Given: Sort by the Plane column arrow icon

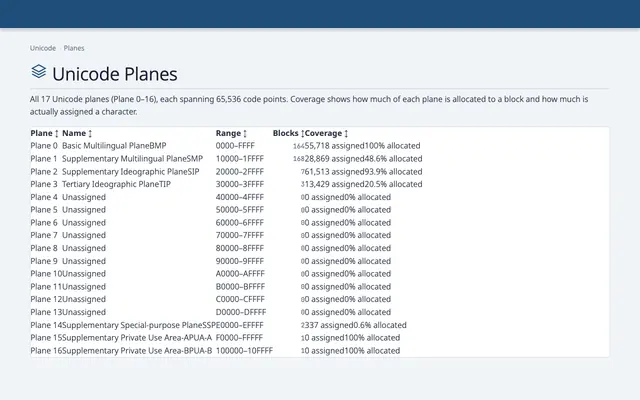Looking at the screenshot, I should click(x=57, y=133).
